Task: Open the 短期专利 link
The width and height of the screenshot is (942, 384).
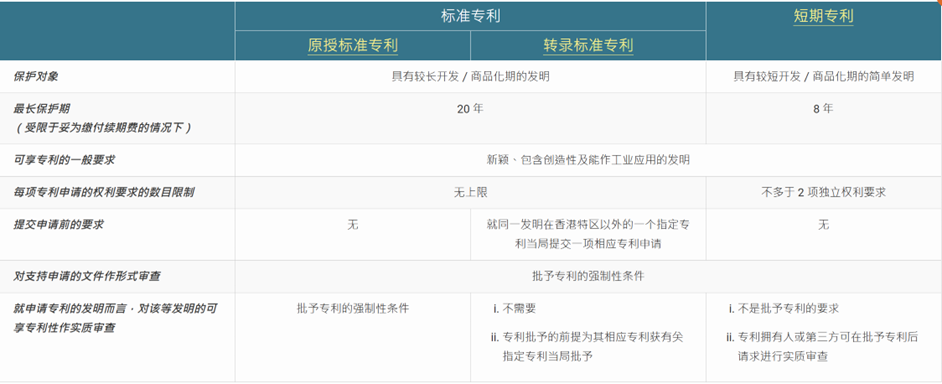Action: (x=824, y=17)
